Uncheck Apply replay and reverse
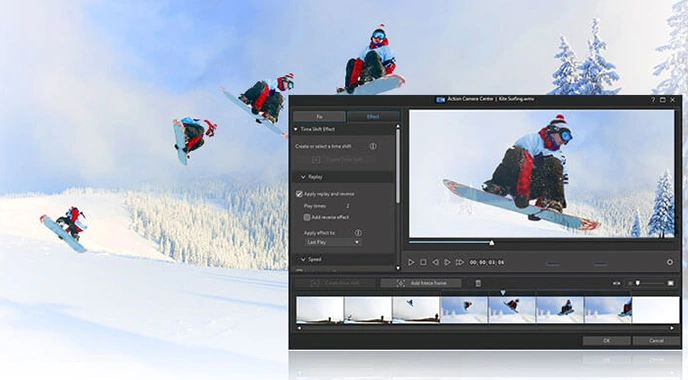Screen dimensions: 688x380 (x=299, y=194)
